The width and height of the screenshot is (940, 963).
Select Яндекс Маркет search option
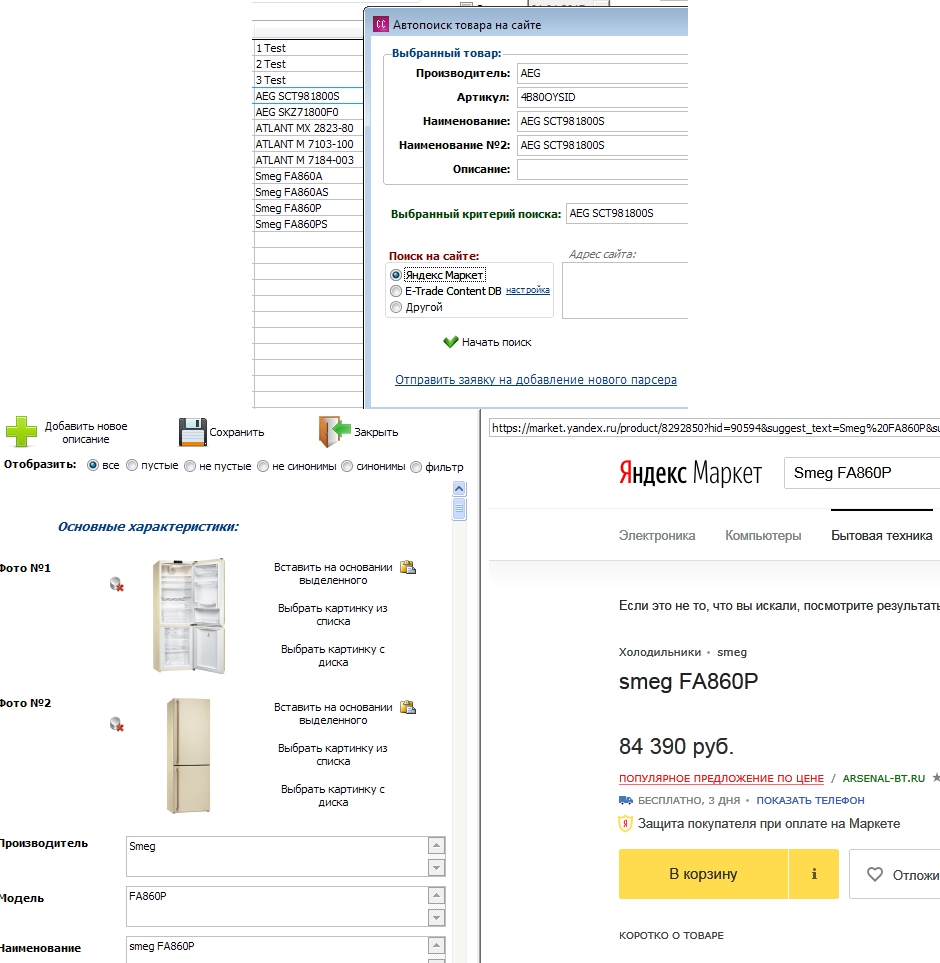(396, 275)
